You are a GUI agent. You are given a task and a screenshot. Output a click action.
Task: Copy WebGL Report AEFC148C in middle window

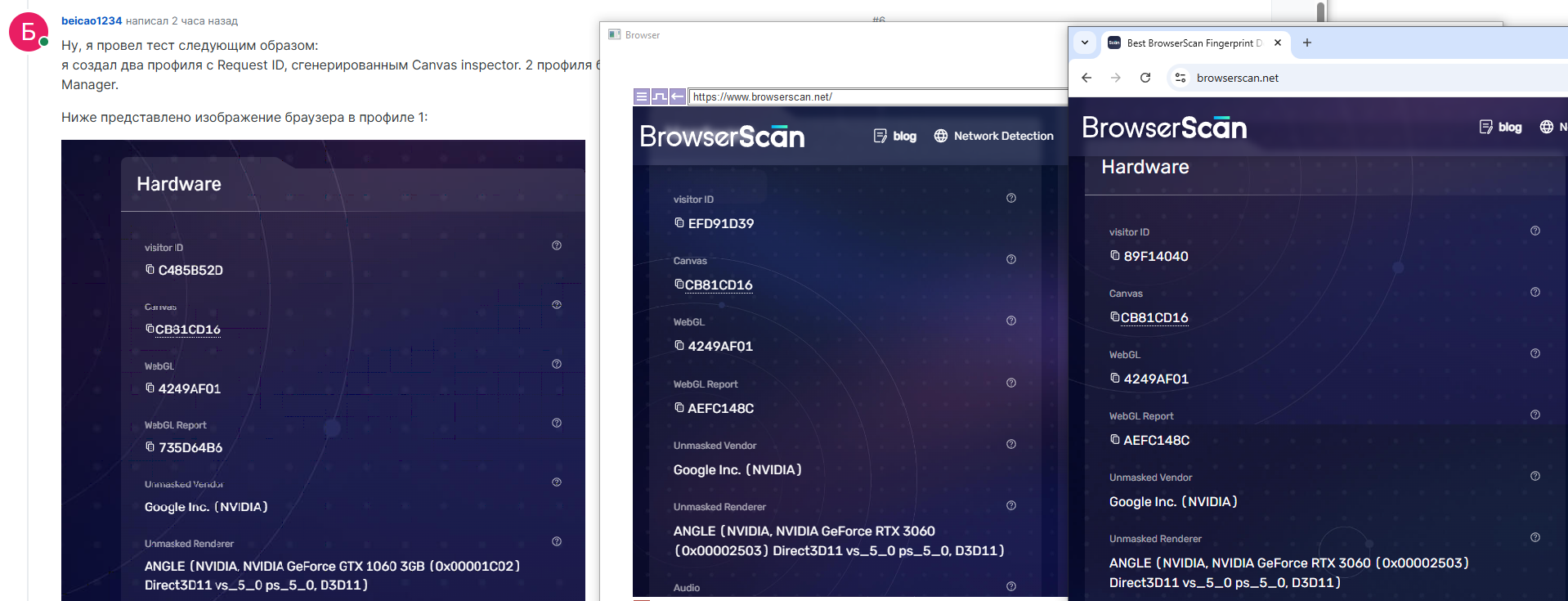click(679, 407)
